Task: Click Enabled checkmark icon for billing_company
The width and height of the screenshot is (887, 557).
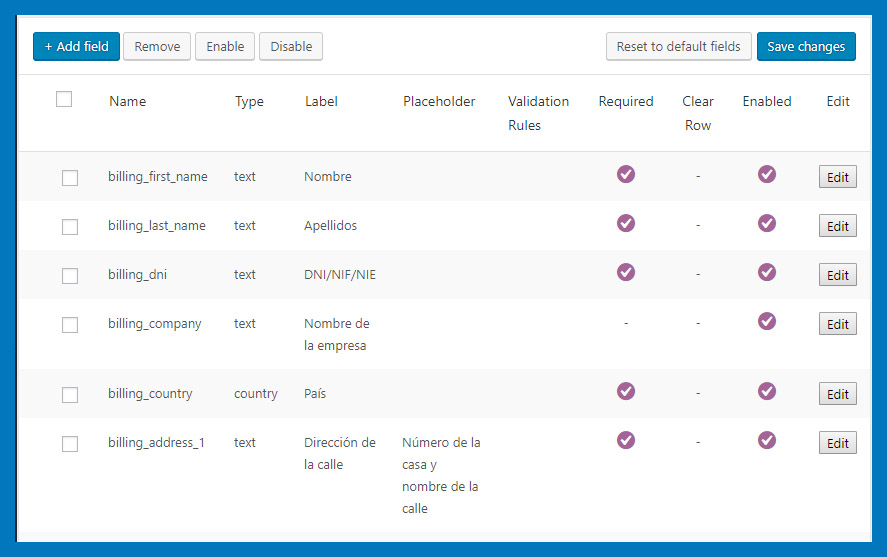Action: coord(767,322)
